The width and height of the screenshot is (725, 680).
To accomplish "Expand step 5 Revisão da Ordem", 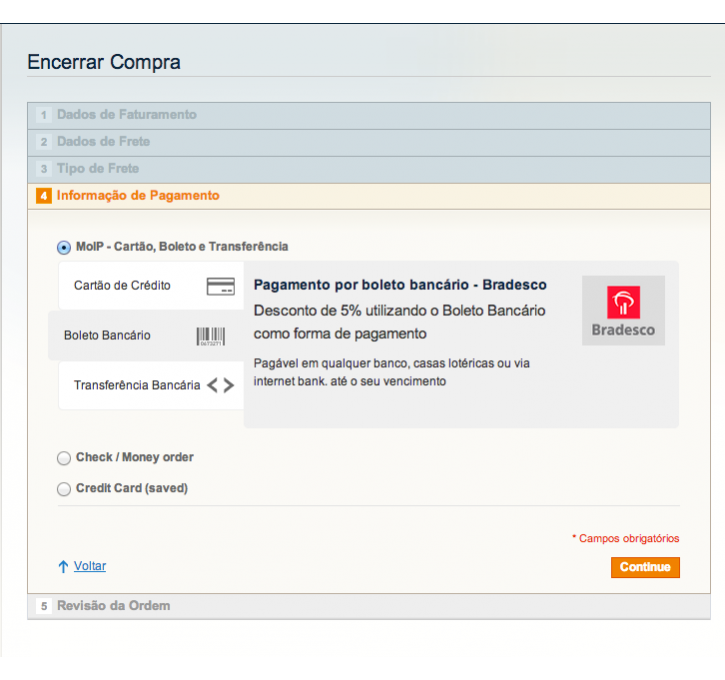I will 369,606.
